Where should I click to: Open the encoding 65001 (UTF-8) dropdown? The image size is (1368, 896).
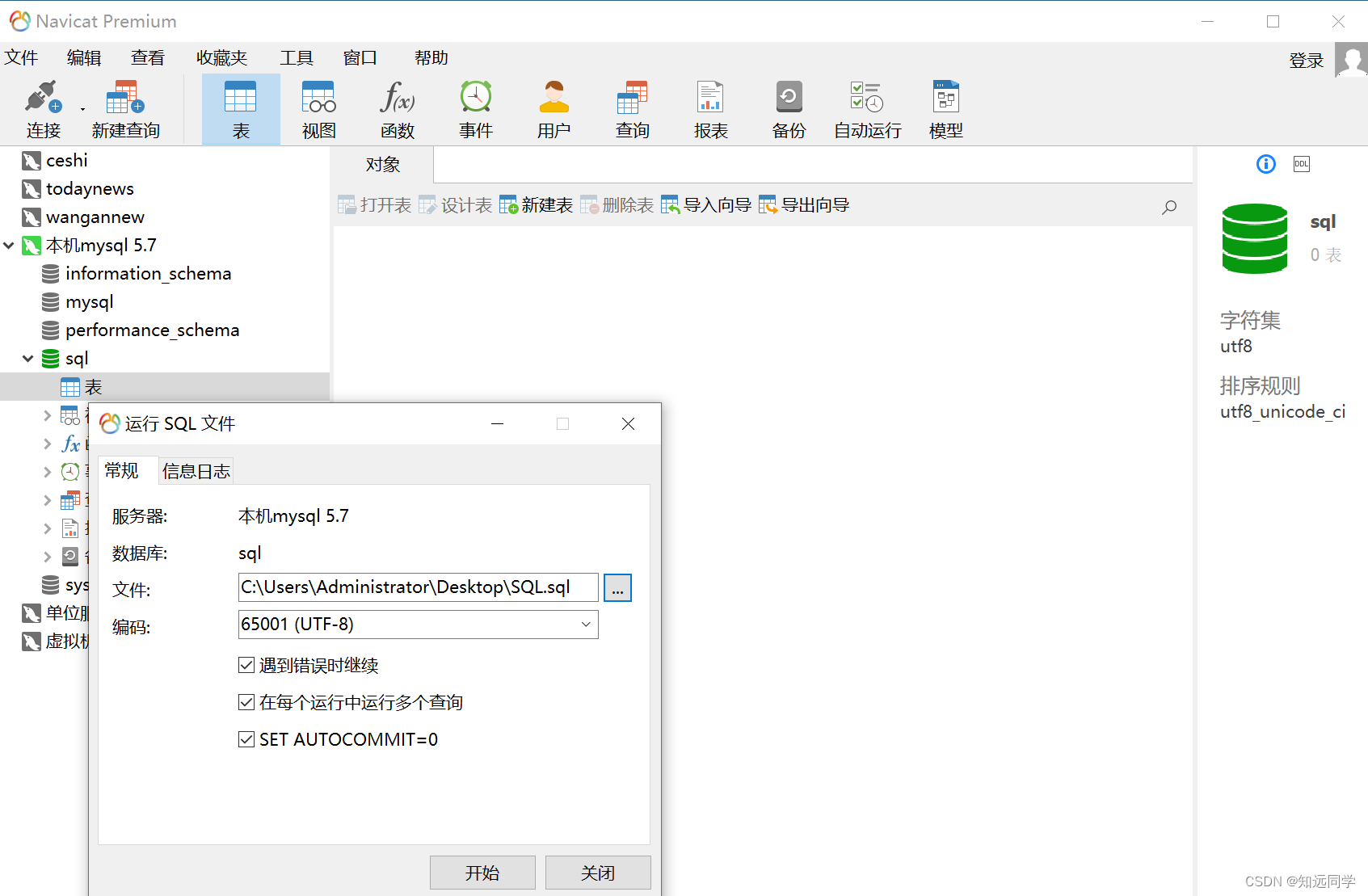tap(418, 625)
